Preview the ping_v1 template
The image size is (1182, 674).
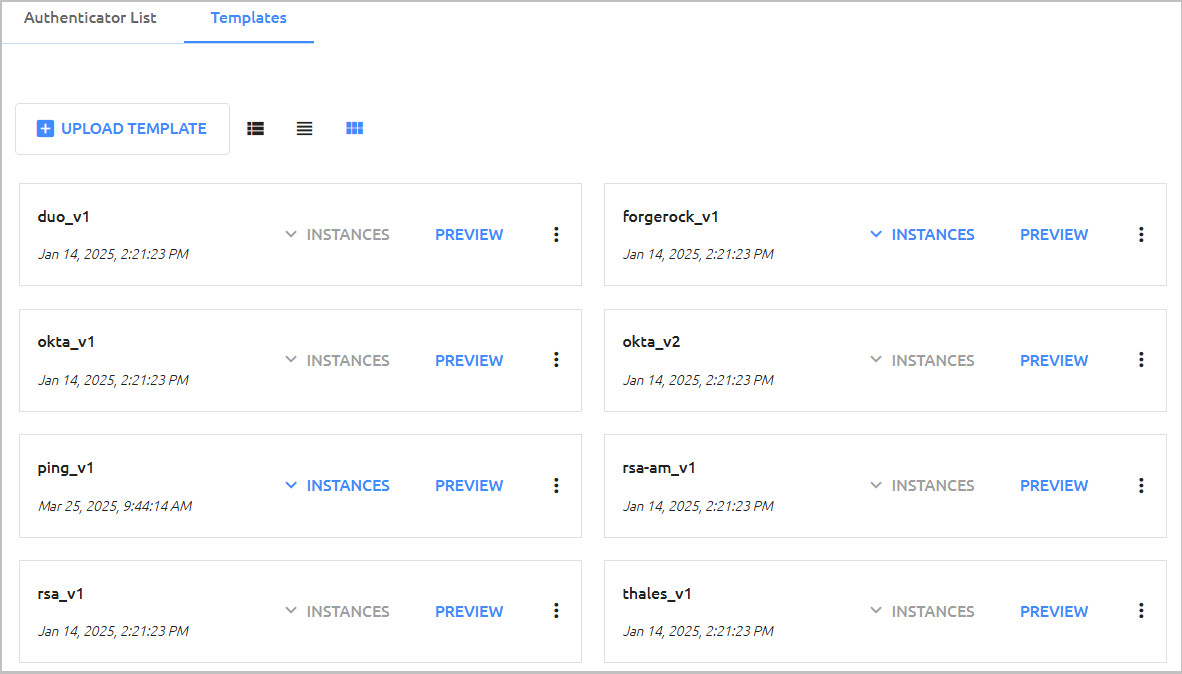coord(469,486)
